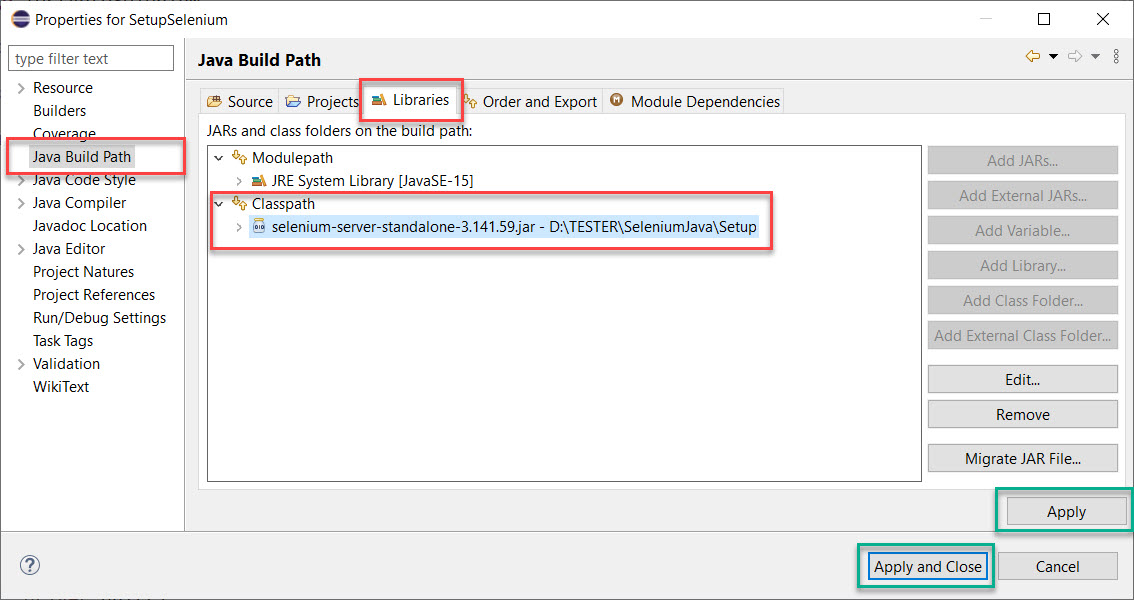Click the JRE System Library icon
The width and height of the screenshot is (1134, 600).
pos(259,181)
